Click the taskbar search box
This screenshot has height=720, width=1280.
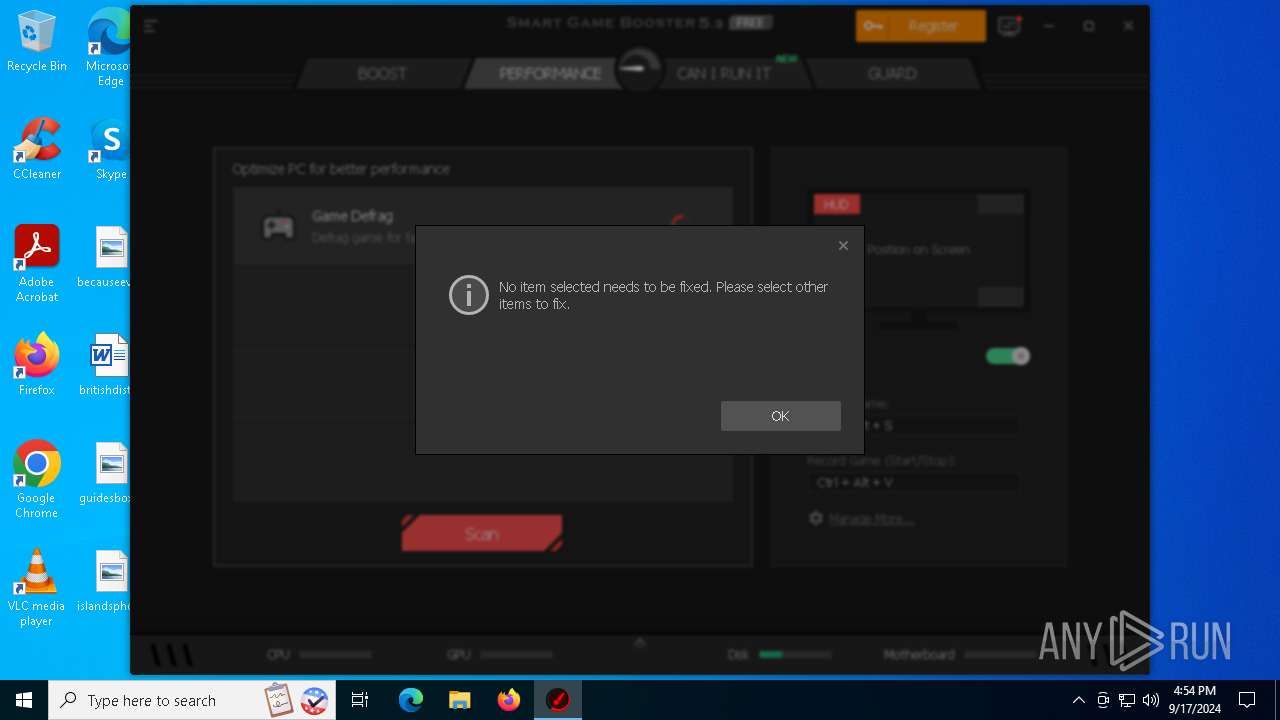point(194,700)
